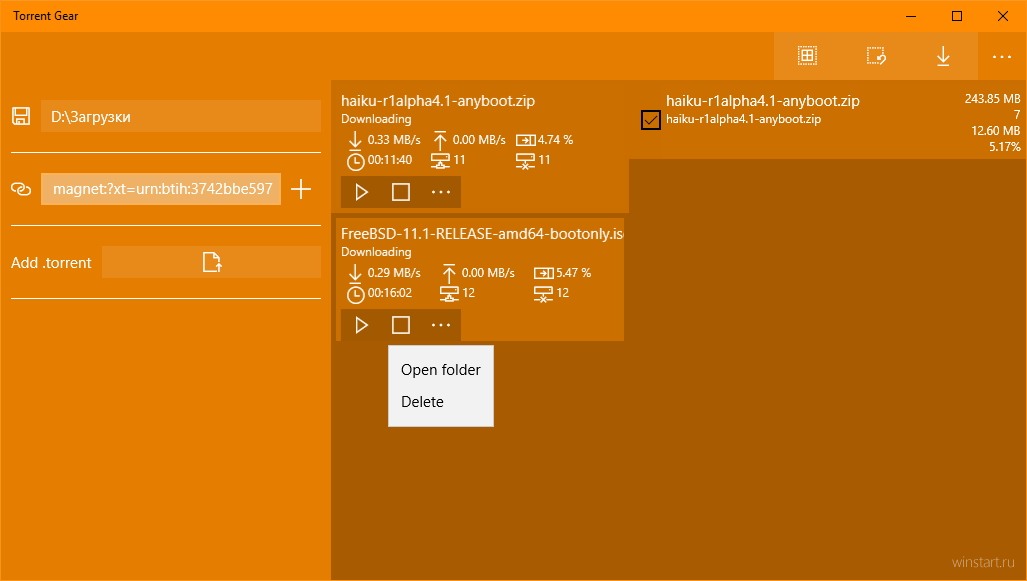Start the haiku-r1alpha4.1 torrent with play button
The width and height of the screenshot is (1027, 581).
(361, 192)
